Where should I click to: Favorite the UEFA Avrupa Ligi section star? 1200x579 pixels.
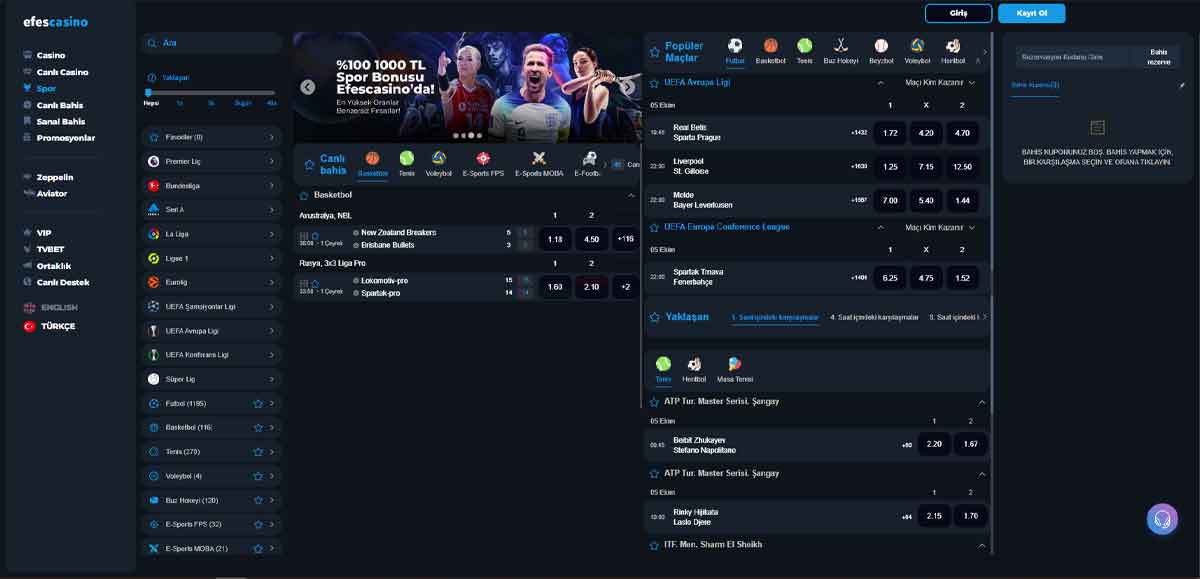[655, 82]
